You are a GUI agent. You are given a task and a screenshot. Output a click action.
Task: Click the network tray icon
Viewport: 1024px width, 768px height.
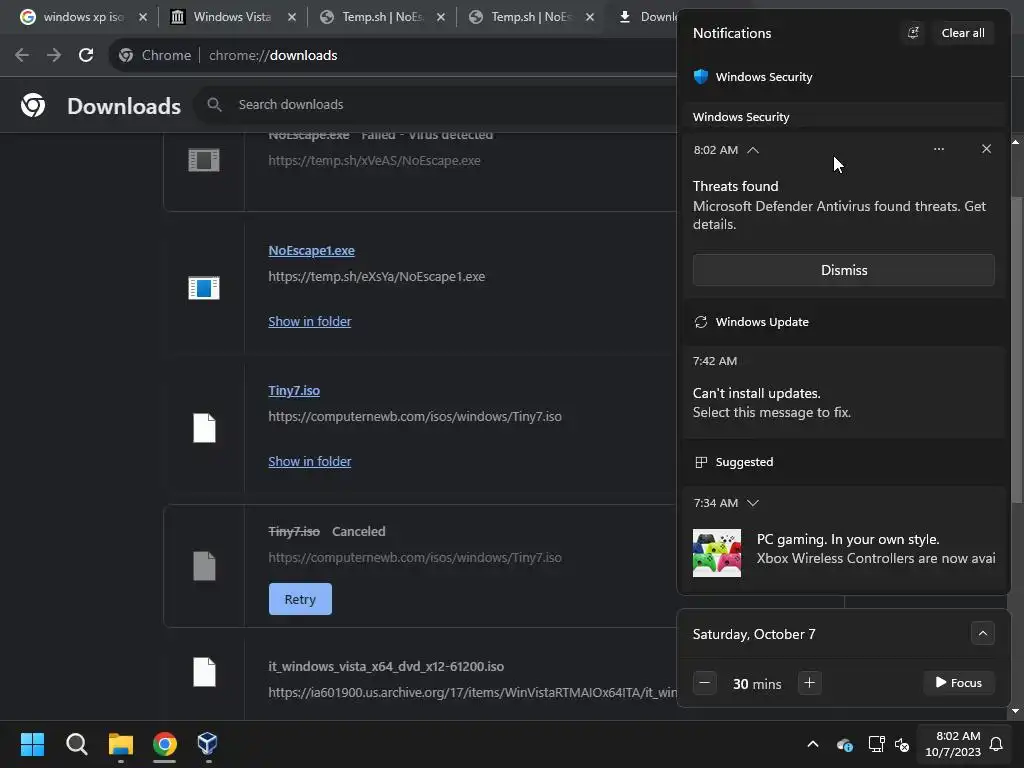[876, 744]
